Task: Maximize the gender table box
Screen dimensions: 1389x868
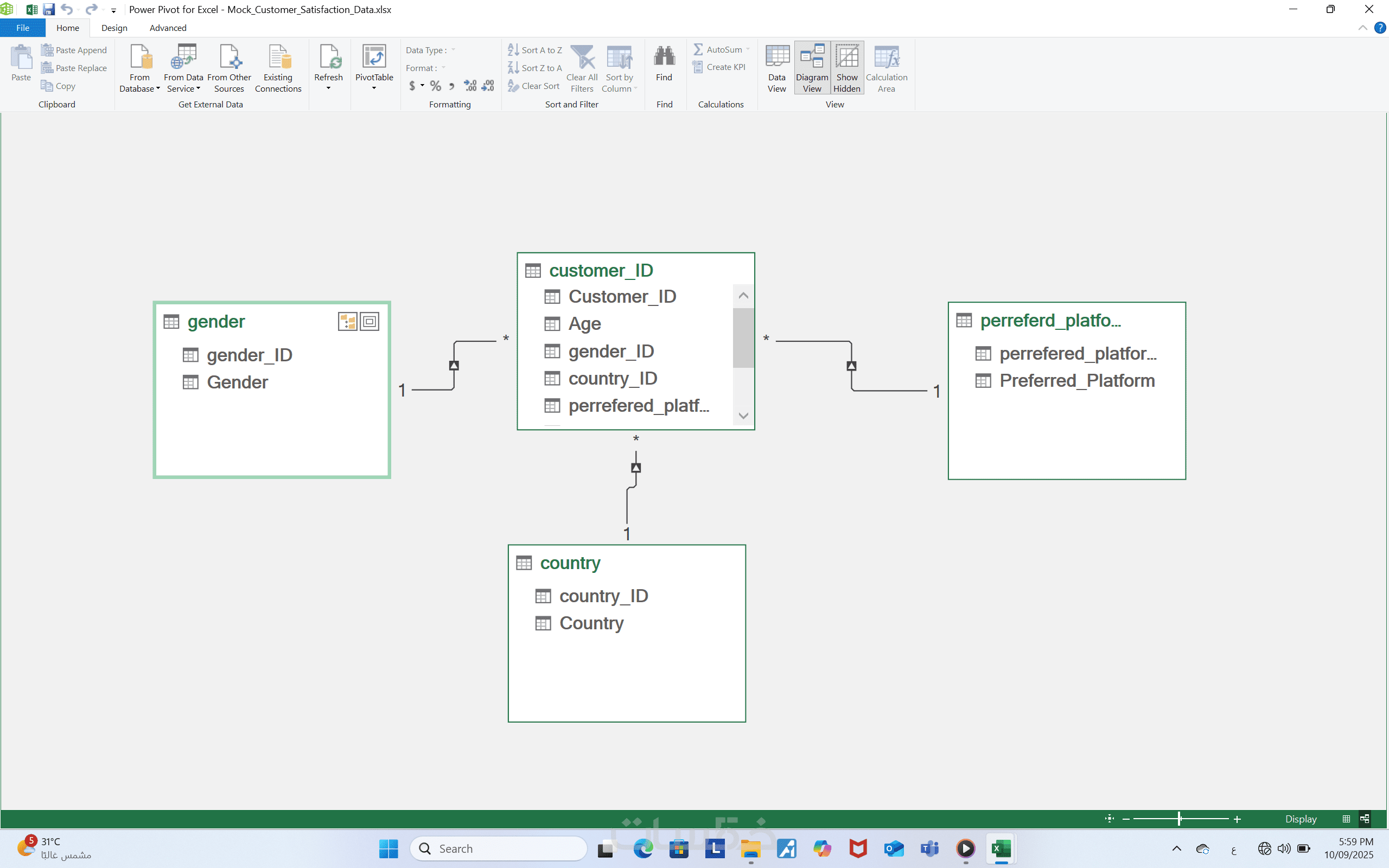Action: point(369,322)
